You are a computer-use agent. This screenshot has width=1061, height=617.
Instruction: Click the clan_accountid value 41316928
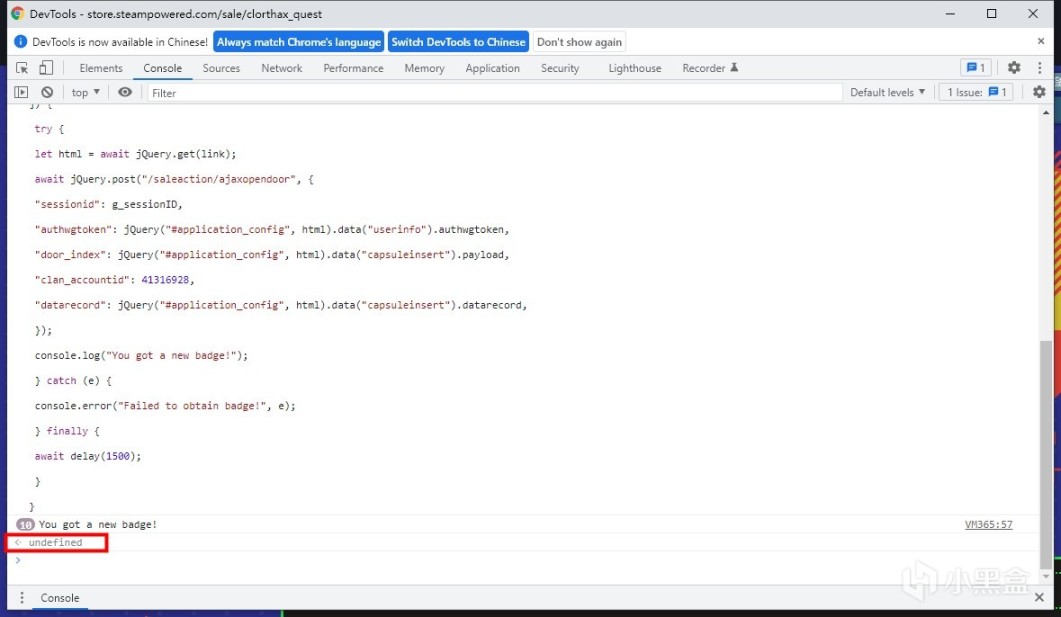[165, 280]
